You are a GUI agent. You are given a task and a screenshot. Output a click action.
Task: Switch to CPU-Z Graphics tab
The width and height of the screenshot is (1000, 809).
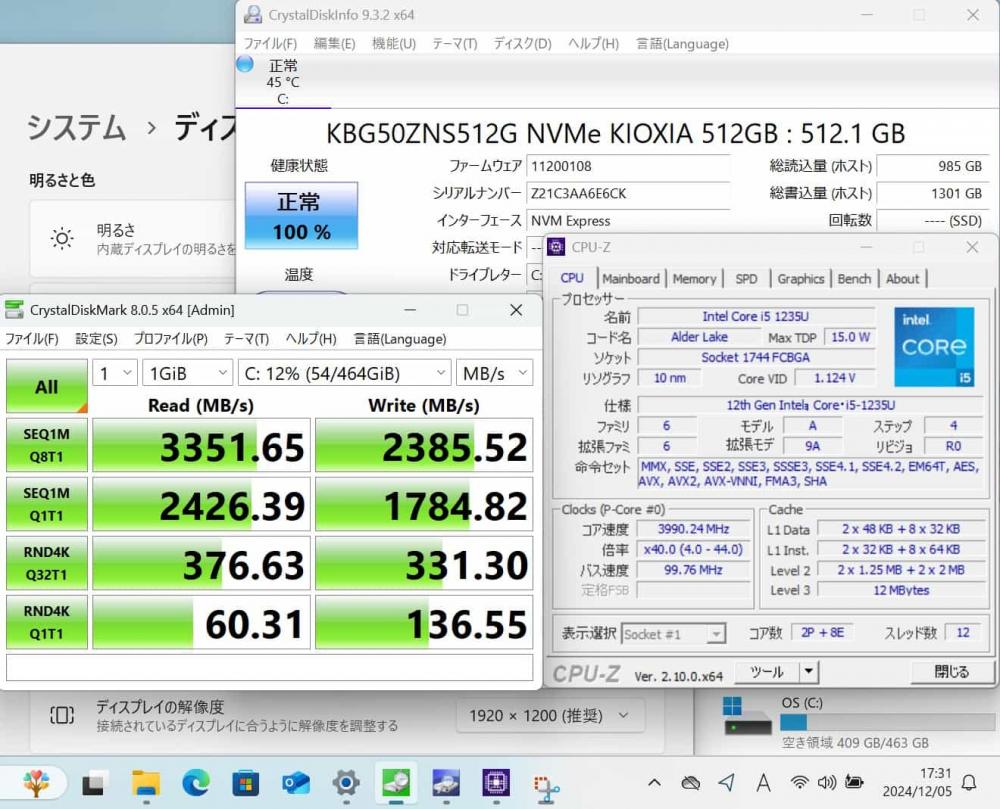(x=800, y=279)
